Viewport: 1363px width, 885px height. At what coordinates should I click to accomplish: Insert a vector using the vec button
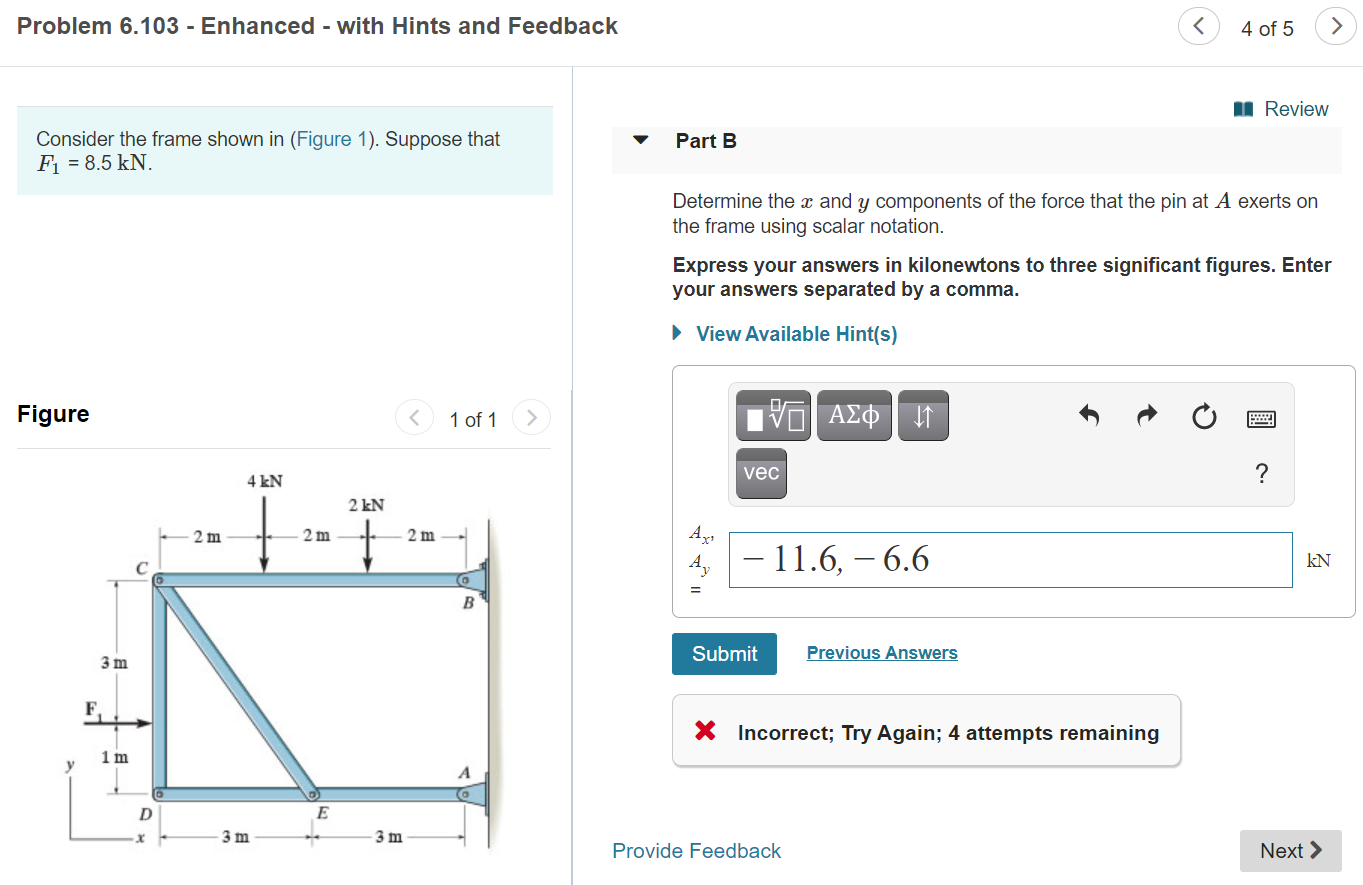pos(760,473)
